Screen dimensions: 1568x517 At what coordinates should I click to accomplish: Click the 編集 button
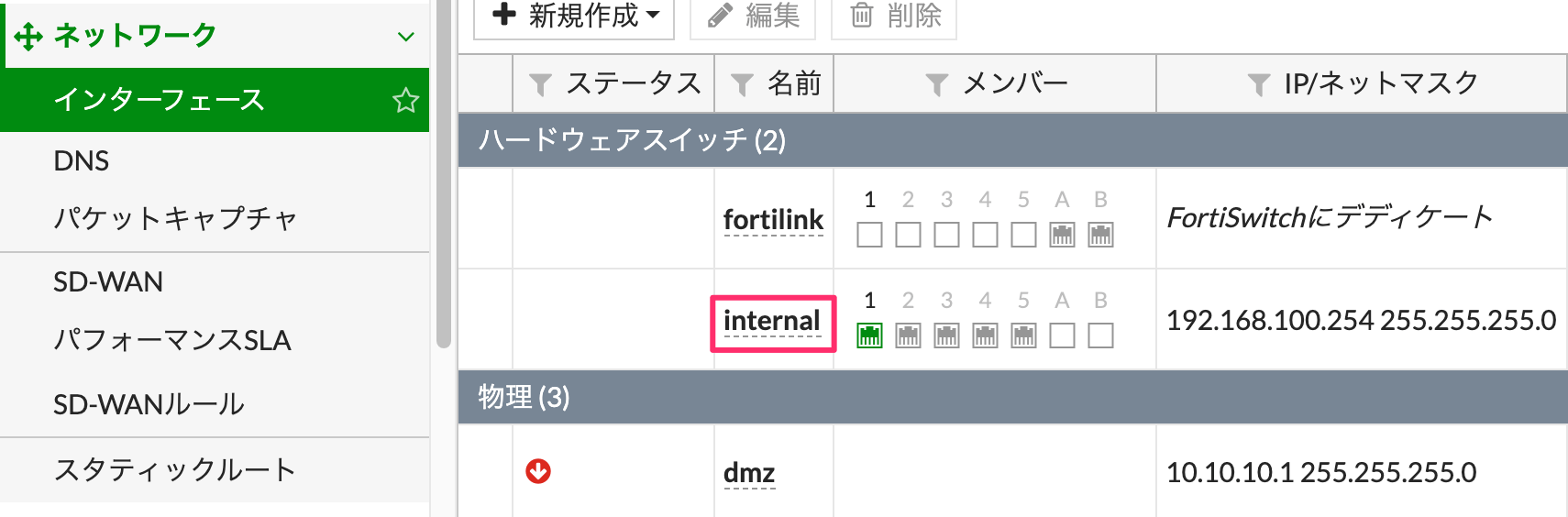[753, 16]
